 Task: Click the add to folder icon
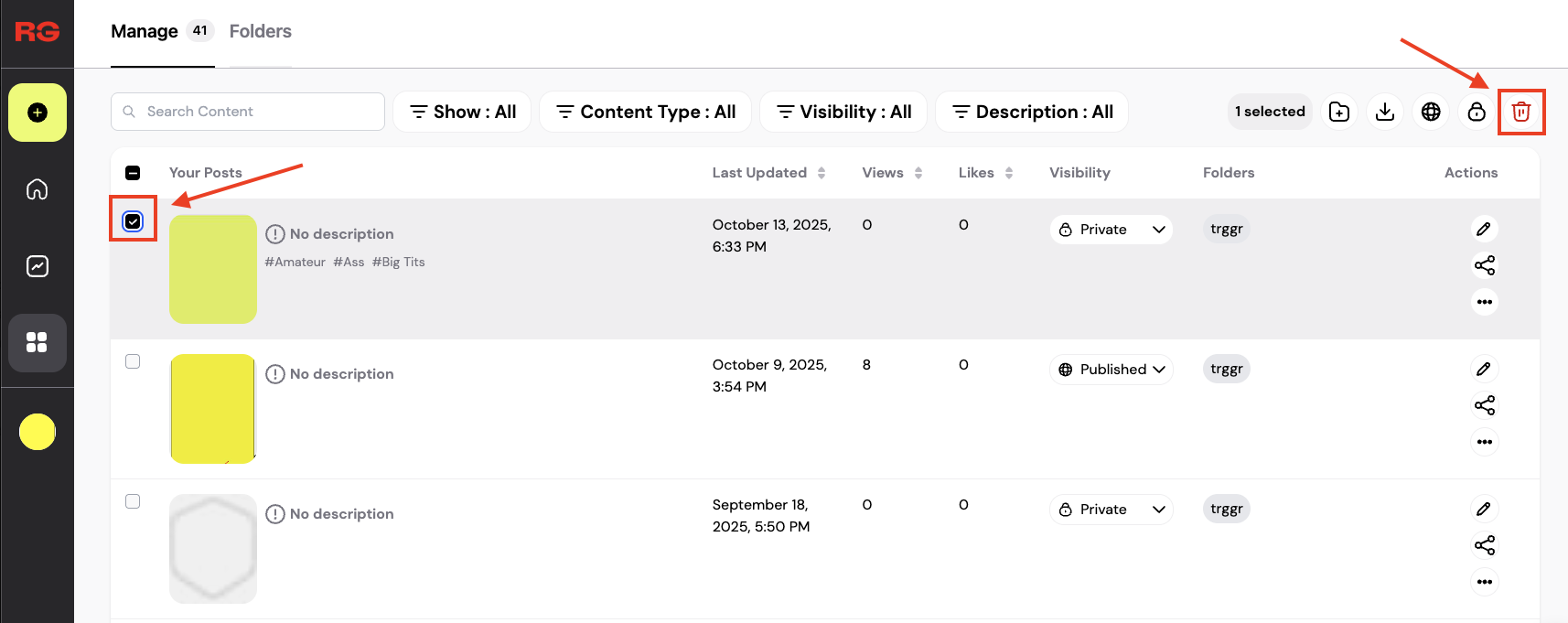(1339, 112)
